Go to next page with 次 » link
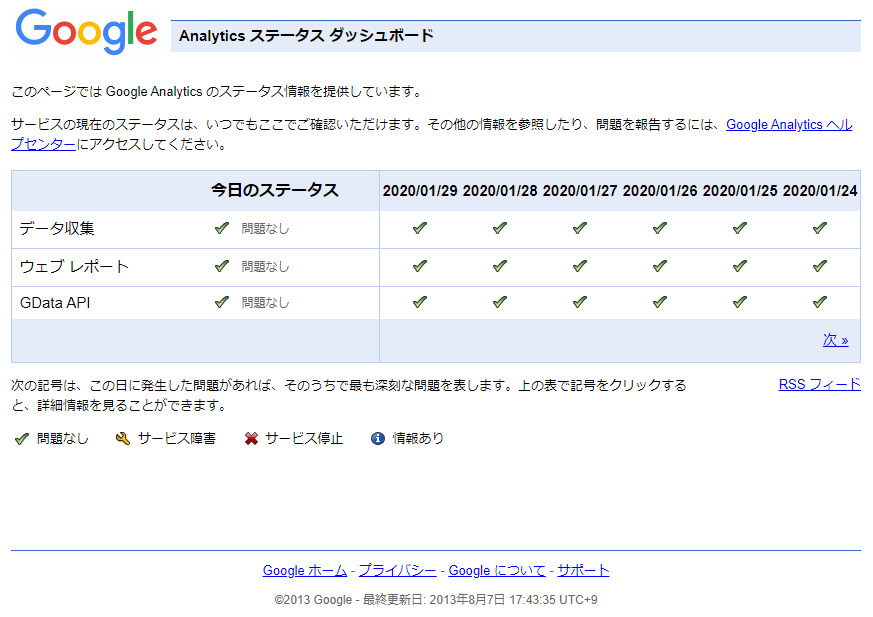Screen dimensions: 873x617 836,340
